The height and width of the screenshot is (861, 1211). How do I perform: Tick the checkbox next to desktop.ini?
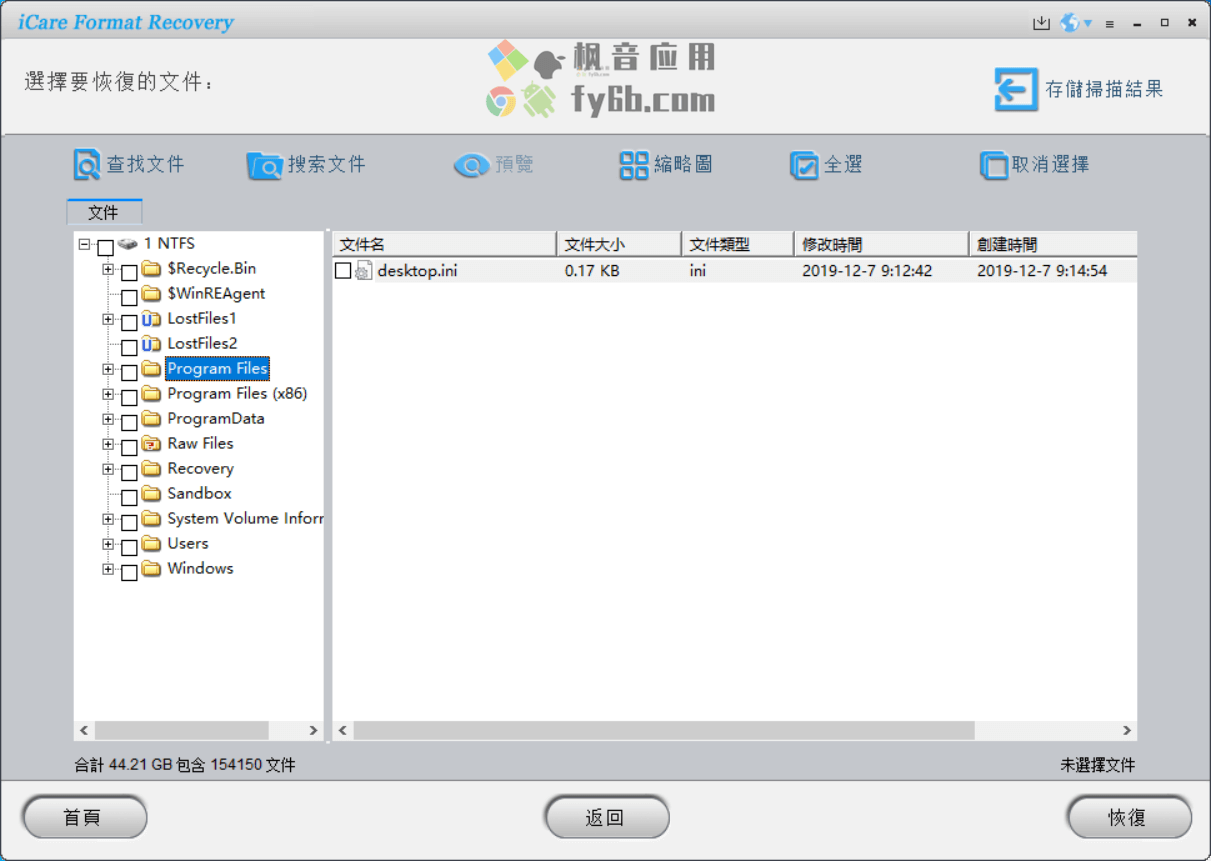(343, 270)
